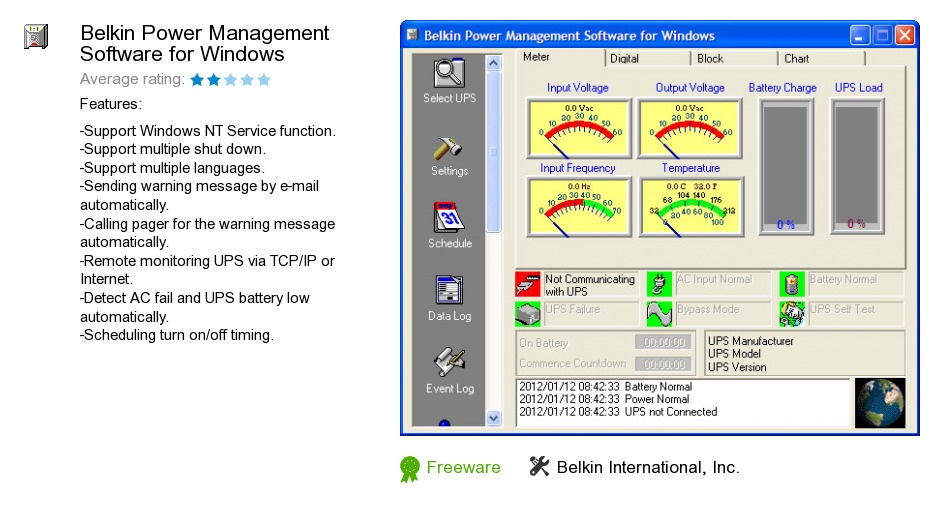Viewport: 940px width, 513px height.
Task: Click the sidebar vertical scrollbar thumb
Action: [x=493, y=152]
